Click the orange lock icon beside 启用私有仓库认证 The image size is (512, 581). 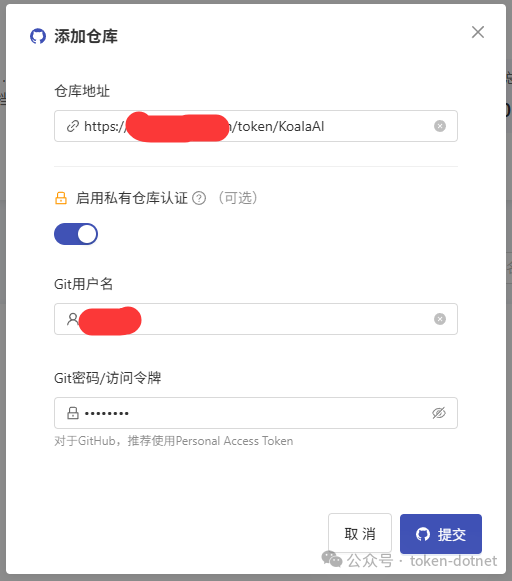(61, 198)
